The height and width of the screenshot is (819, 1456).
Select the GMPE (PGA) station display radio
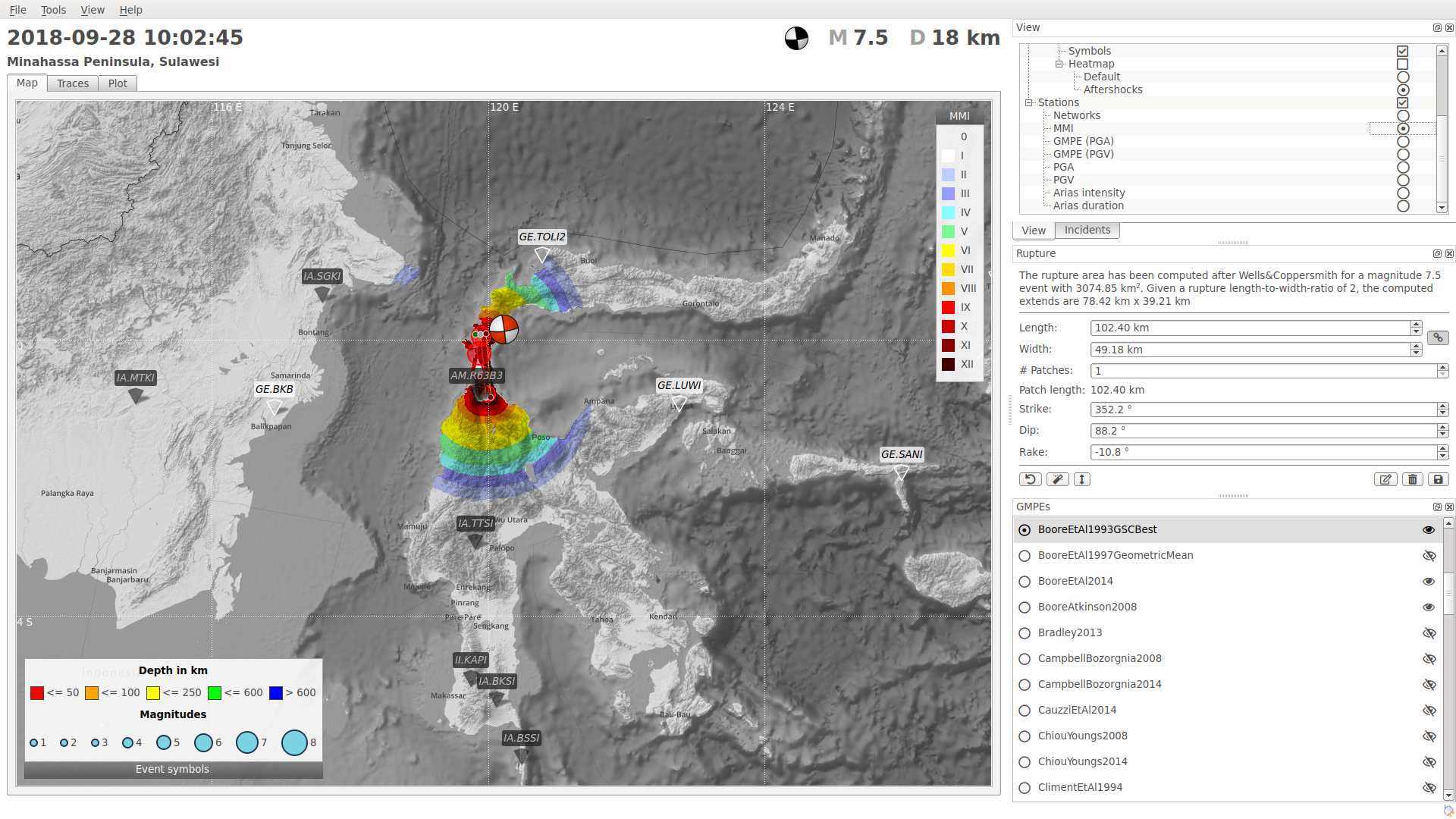point(1403,142)
